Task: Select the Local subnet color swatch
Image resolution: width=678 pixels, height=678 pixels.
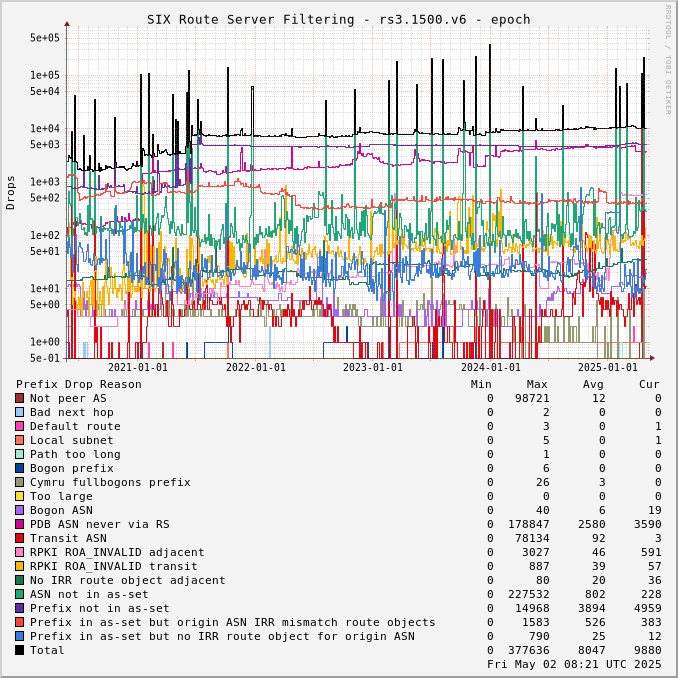Action: coord(19,440)
